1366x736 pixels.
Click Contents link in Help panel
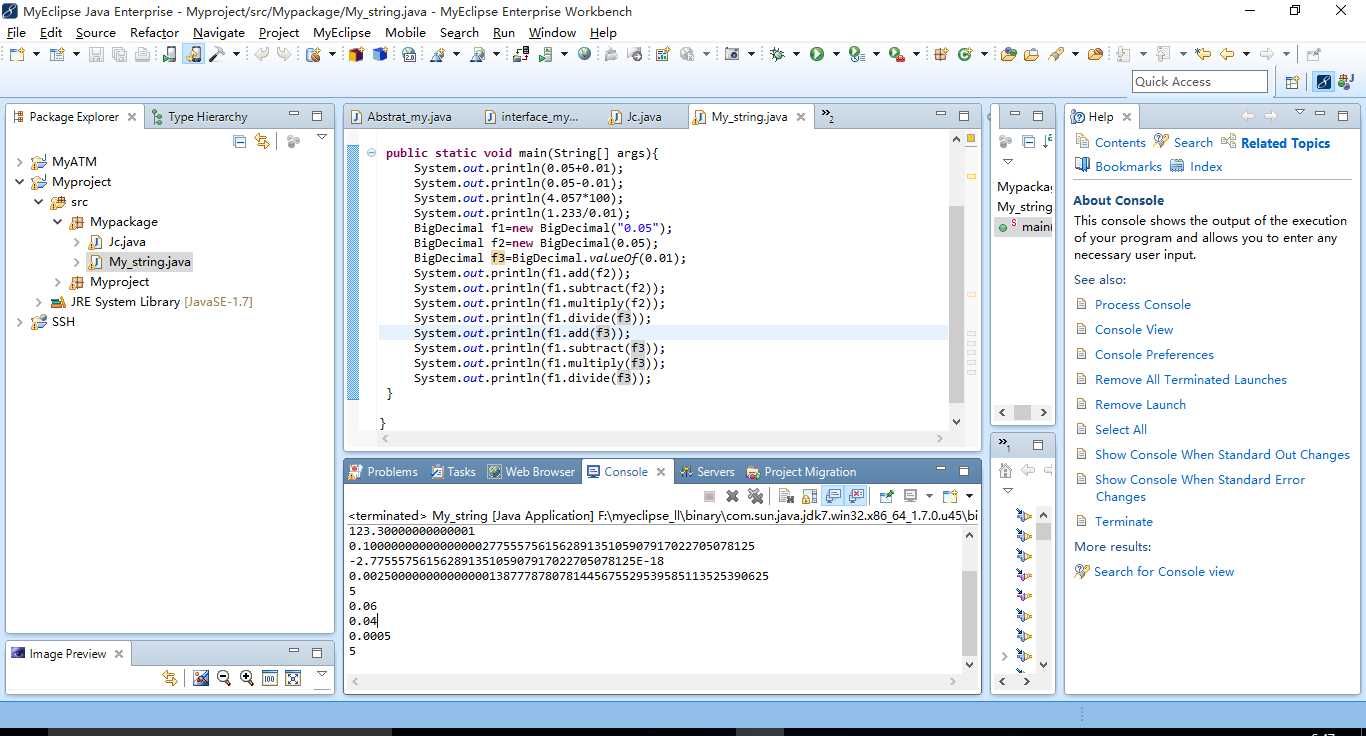[x=1120, y=143]
